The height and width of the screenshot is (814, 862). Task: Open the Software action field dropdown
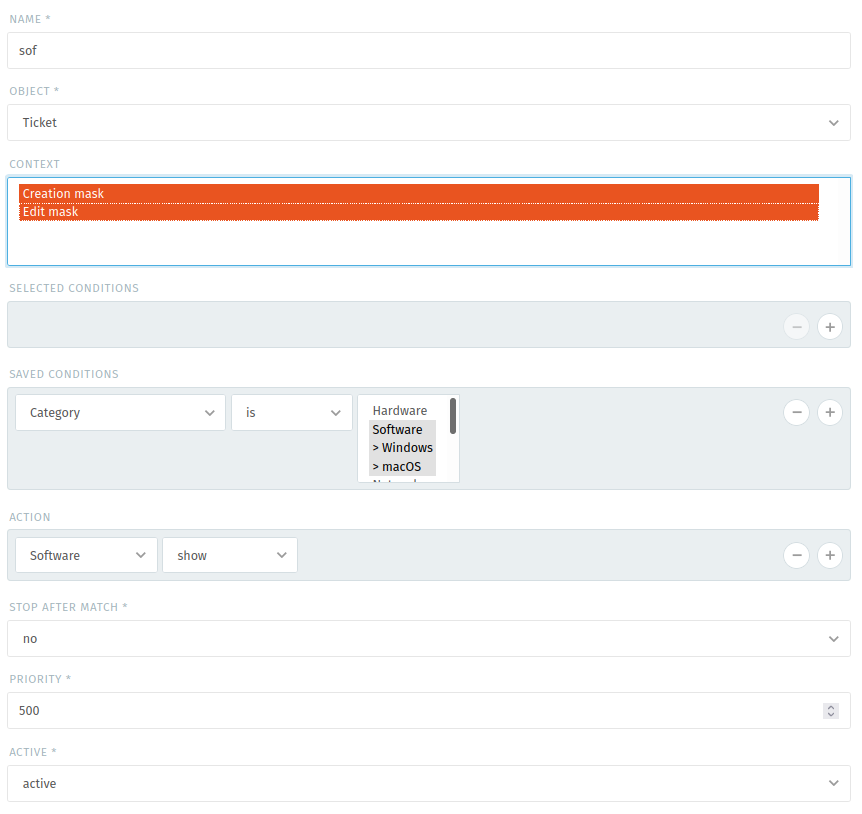point(86,556)
